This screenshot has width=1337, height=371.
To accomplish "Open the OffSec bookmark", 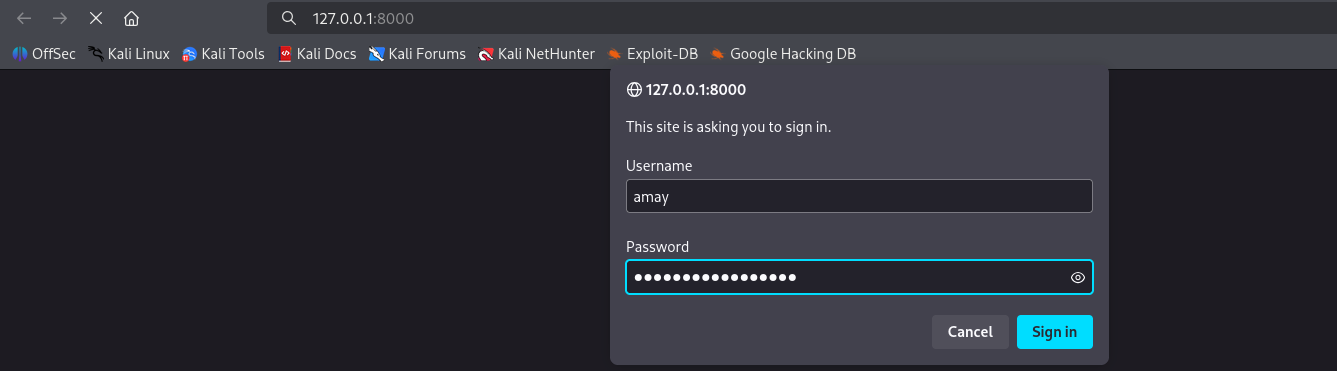I will click(44, 54).
